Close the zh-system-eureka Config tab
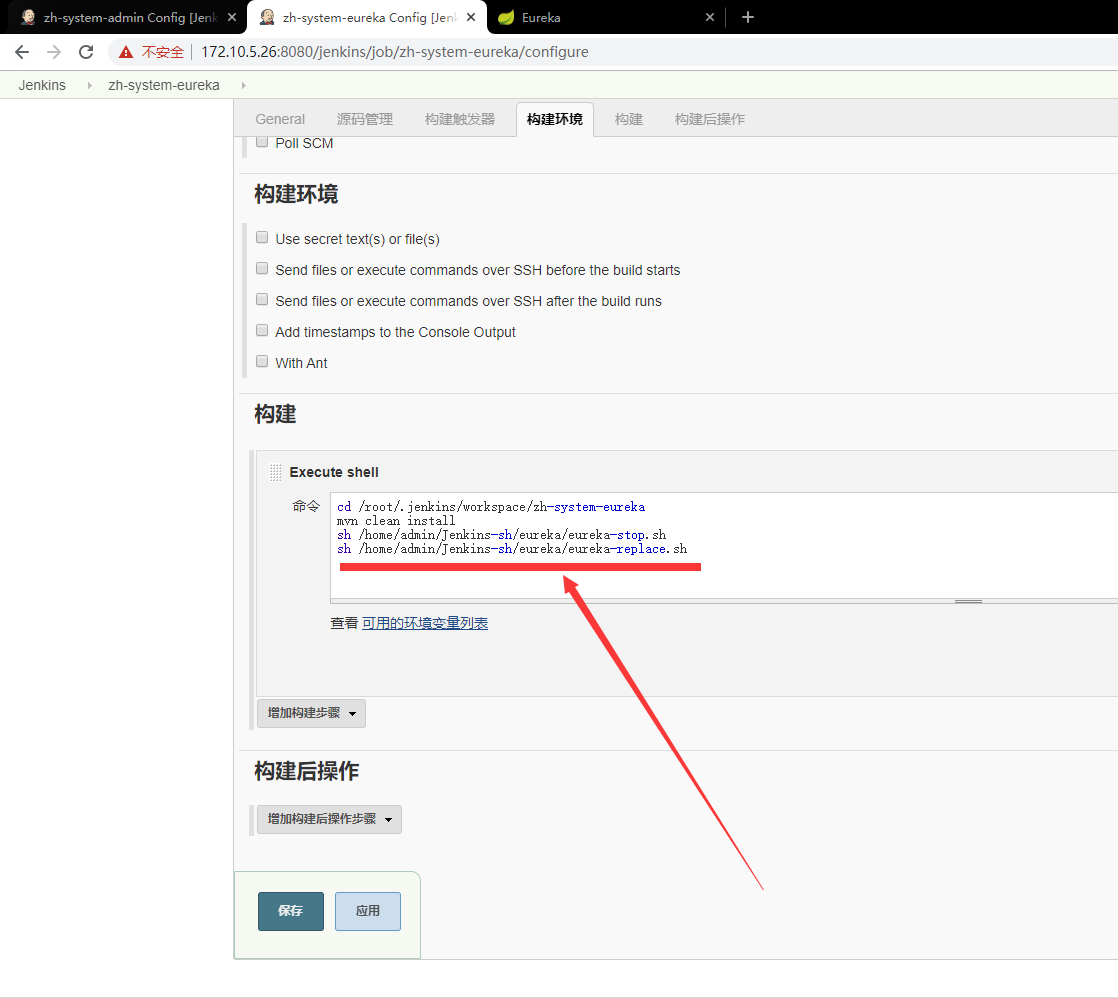 tap(471, 17)
